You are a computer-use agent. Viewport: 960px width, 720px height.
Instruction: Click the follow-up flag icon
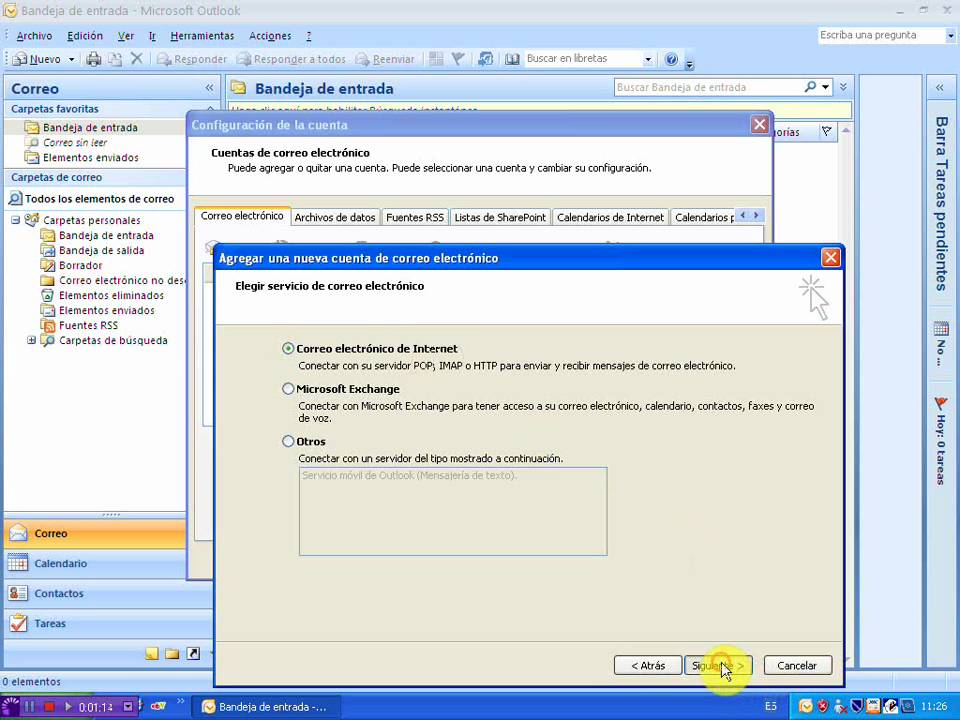[x=457, y=59]
